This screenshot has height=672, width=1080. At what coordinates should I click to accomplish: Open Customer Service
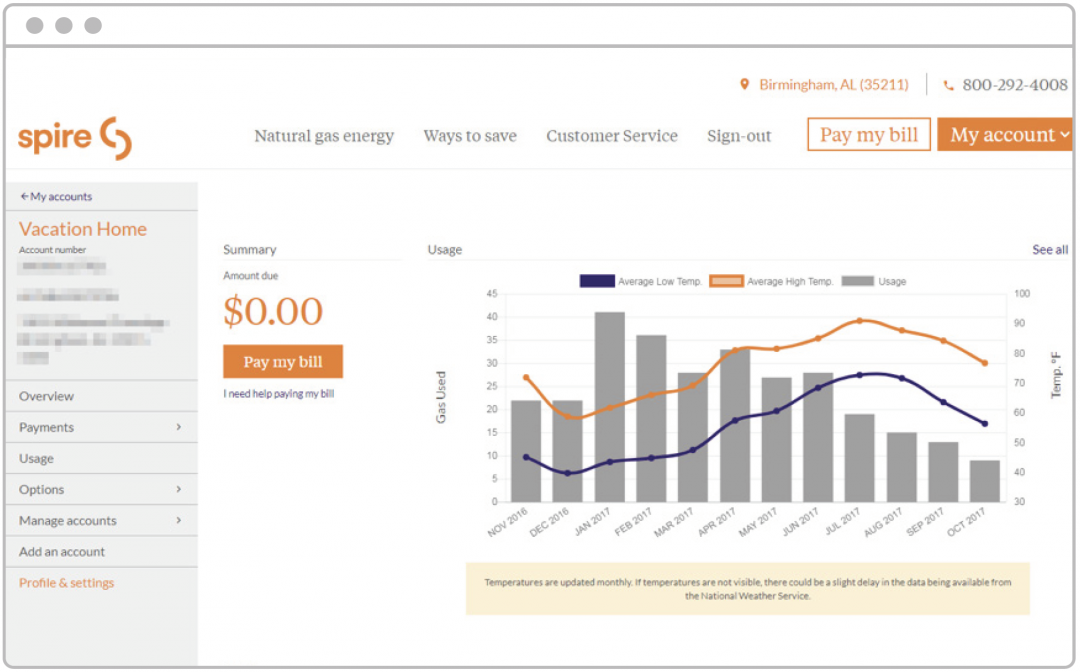coord(612,136)
